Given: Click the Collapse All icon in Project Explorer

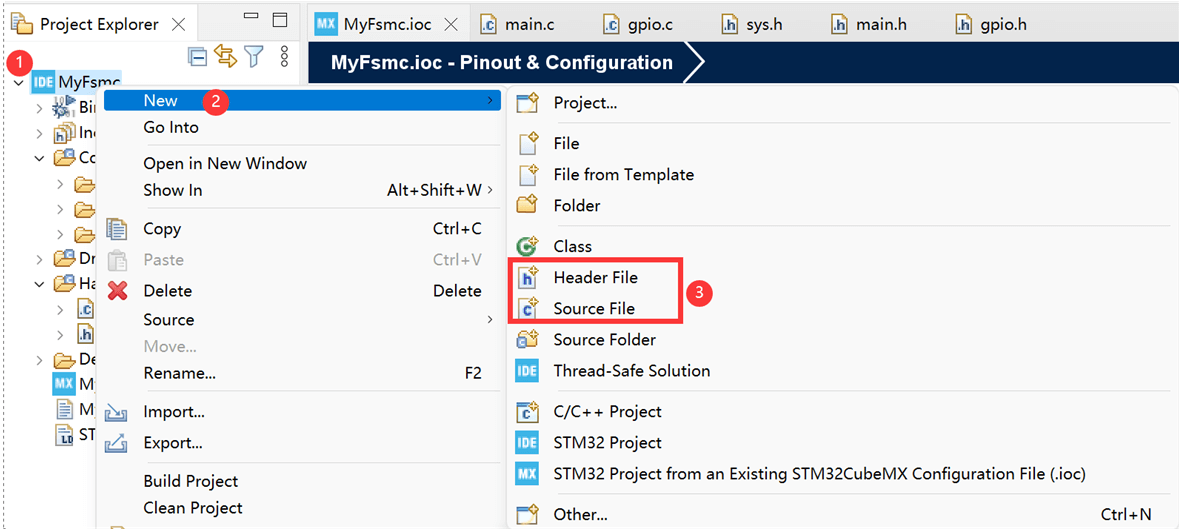Looking at the screenshot, I should click(198, 57).
